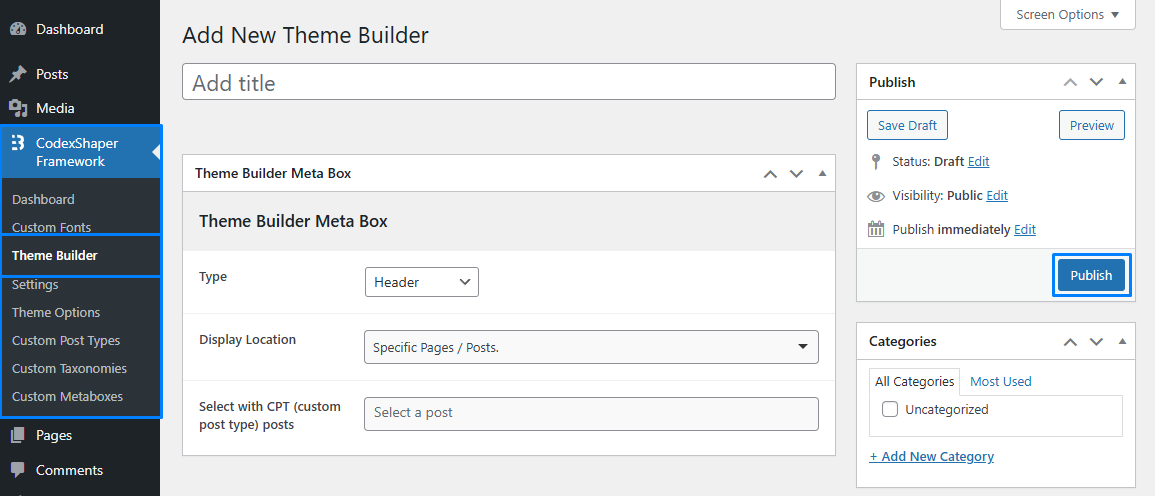Screen dimensions: 1155x496
Task: Collapse the Categories panel toggle triangle
Action: coord(1123,341)
